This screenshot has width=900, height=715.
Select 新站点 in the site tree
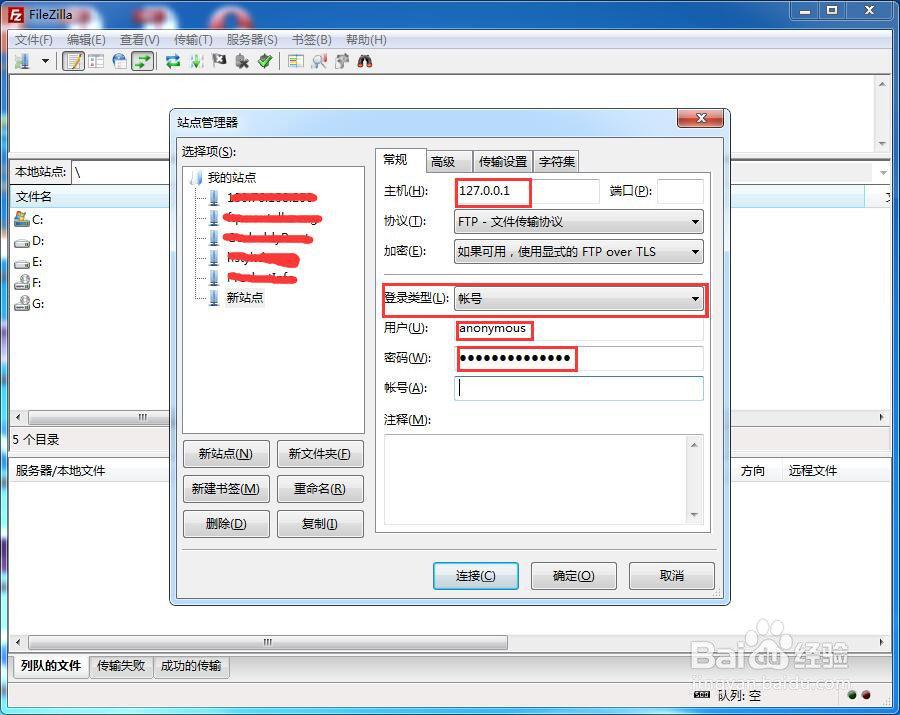(x=245, y=297)
